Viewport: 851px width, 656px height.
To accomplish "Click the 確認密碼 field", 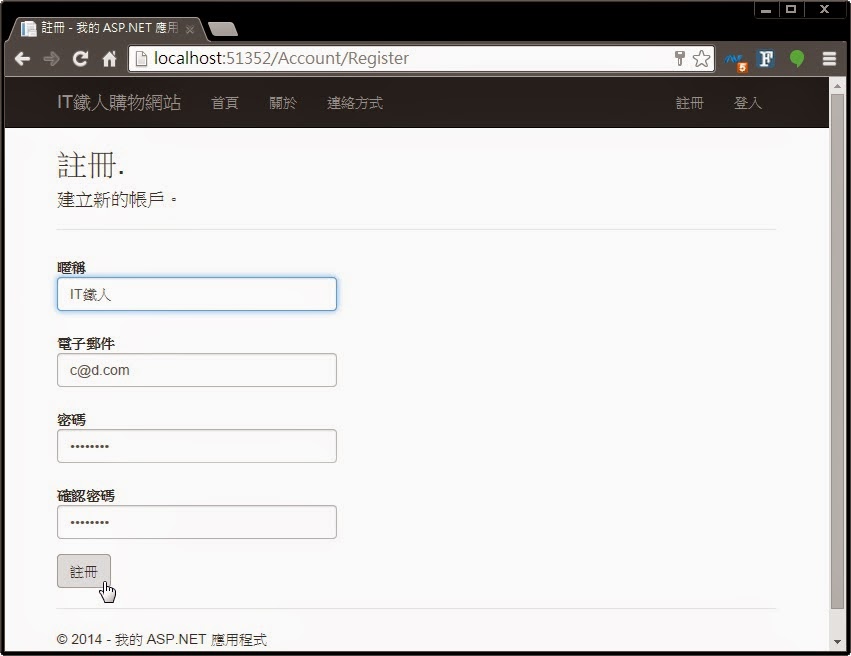I will pos(196,522).
